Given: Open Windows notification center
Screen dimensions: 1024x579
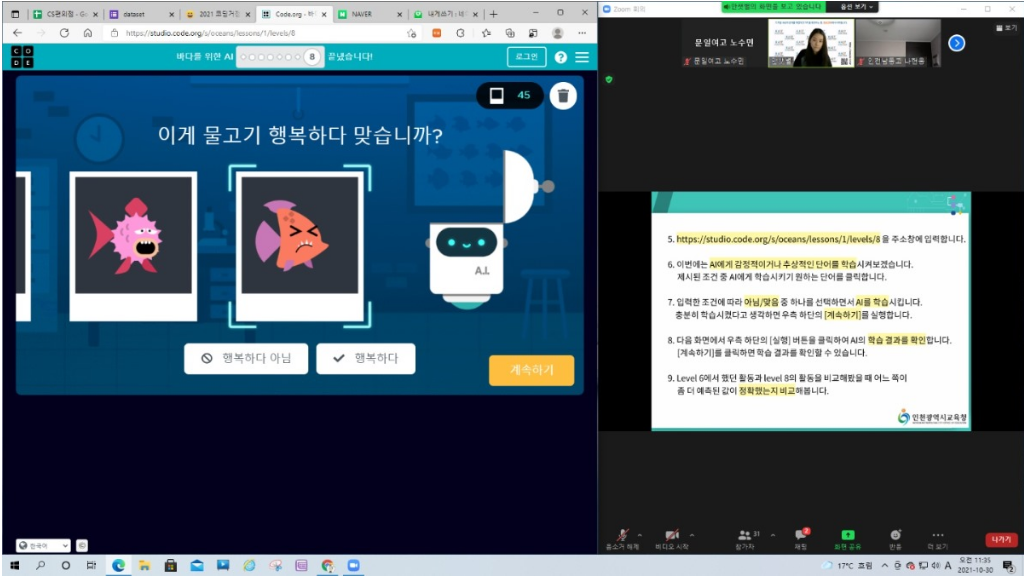Looking at the screenshot, I should coord(1008,565).
